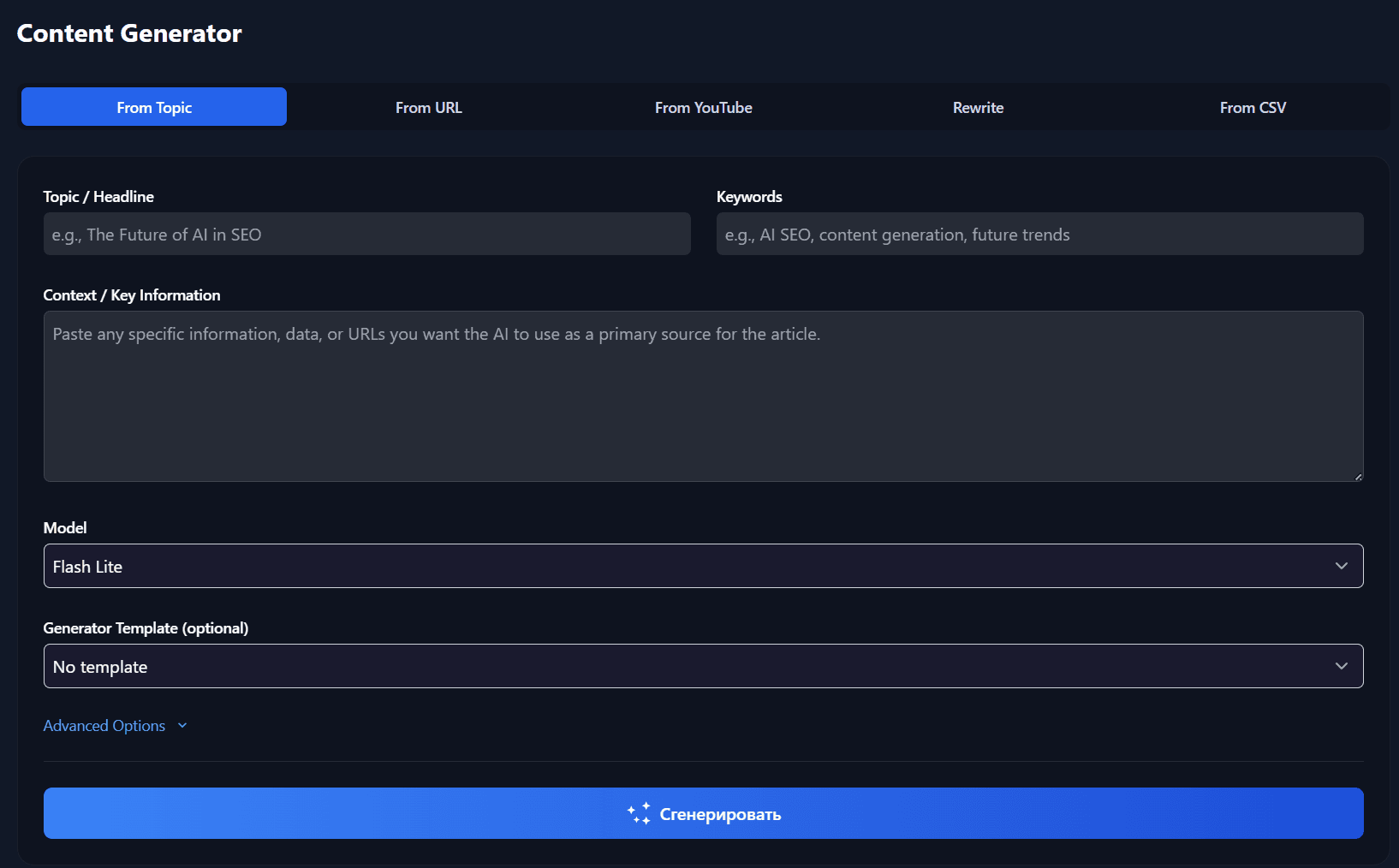This screenshot has width=1399, height=868.
Task: Click the Topic / Headline input field
Action: point(366,234)
